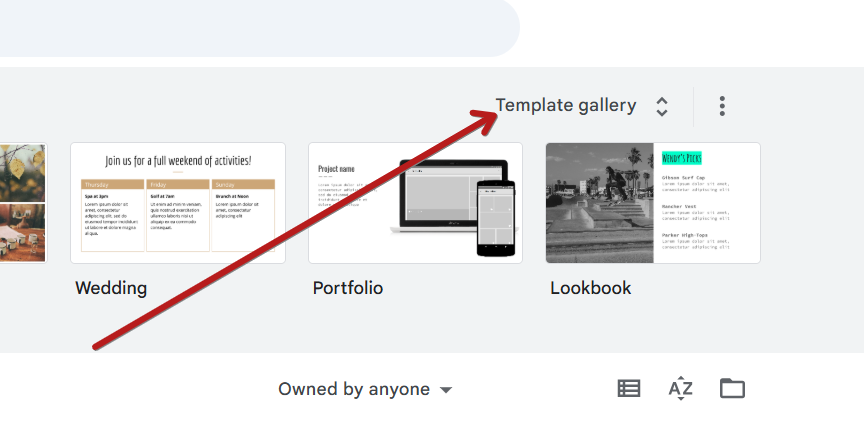Open the three-dot more options menu
This screenshot has height=423, width=864.
(x=722, y=106)
